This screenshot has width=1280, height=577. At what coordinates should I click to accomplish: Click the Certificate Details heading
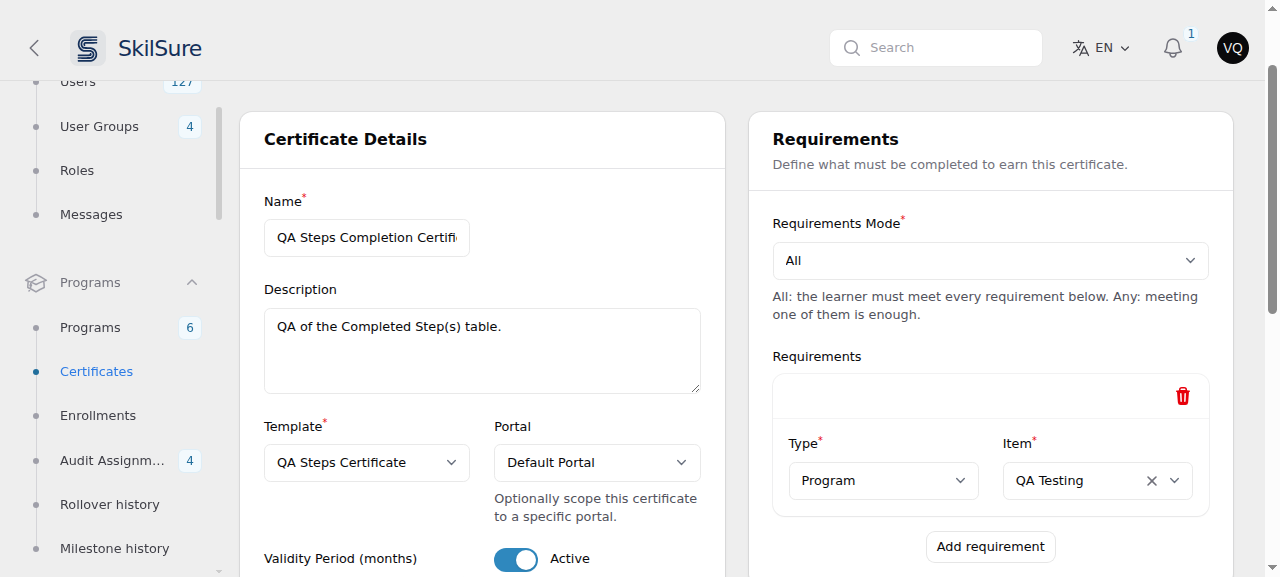coord(345,140)
